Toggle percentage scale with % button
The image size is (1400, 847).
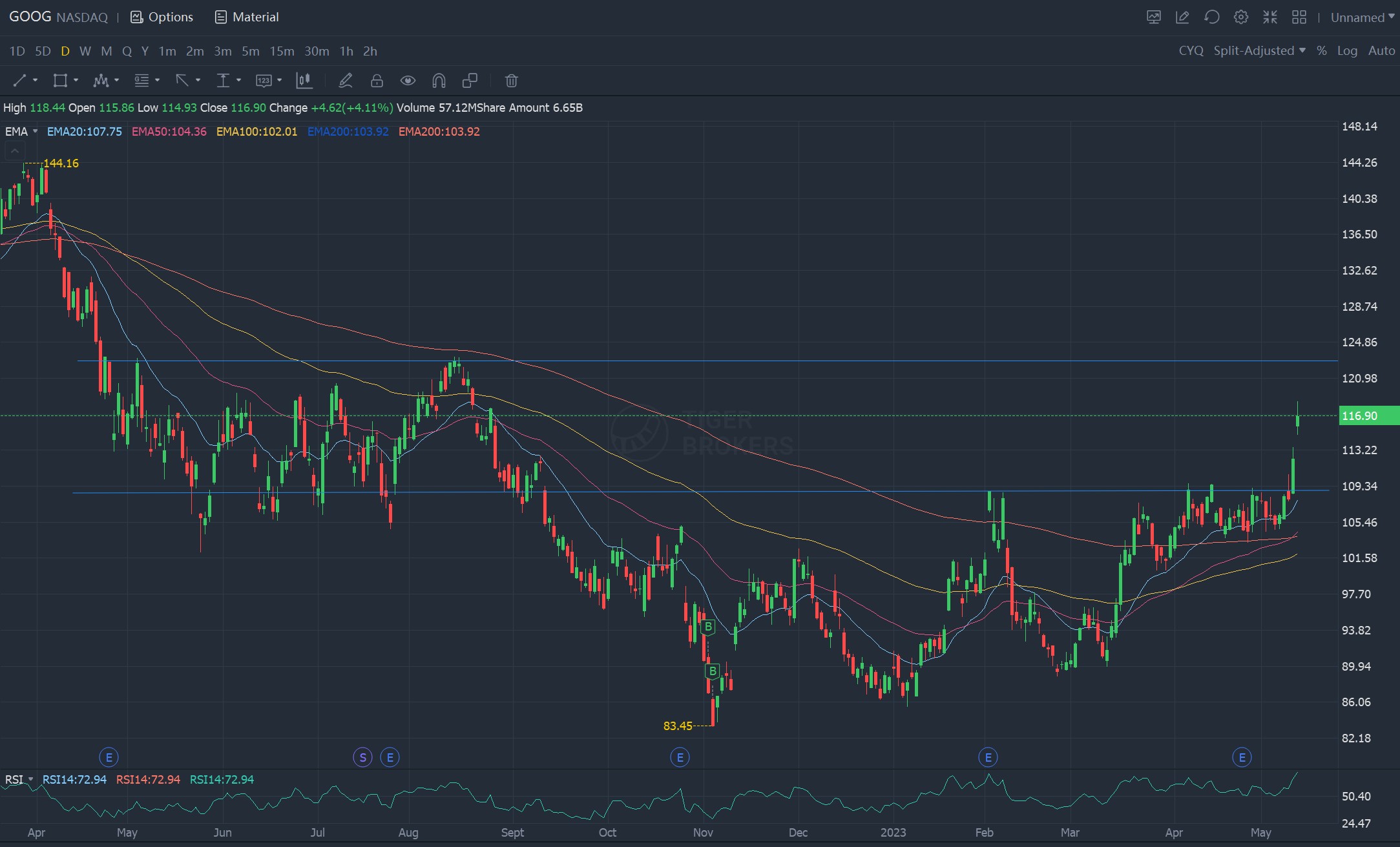click(1322, 50)
